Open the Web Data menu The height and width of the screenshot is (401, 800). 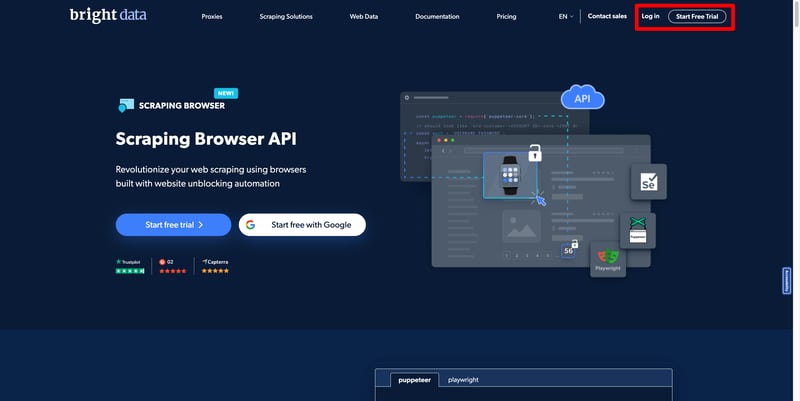click(363, 17)
